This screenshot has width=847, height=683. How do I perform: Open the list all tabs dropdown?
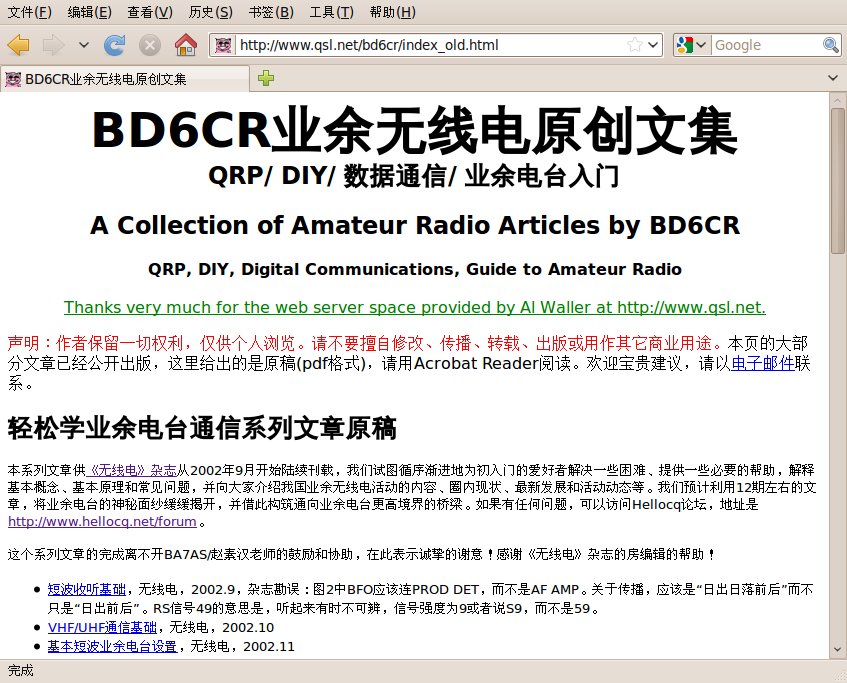[832, 78]
